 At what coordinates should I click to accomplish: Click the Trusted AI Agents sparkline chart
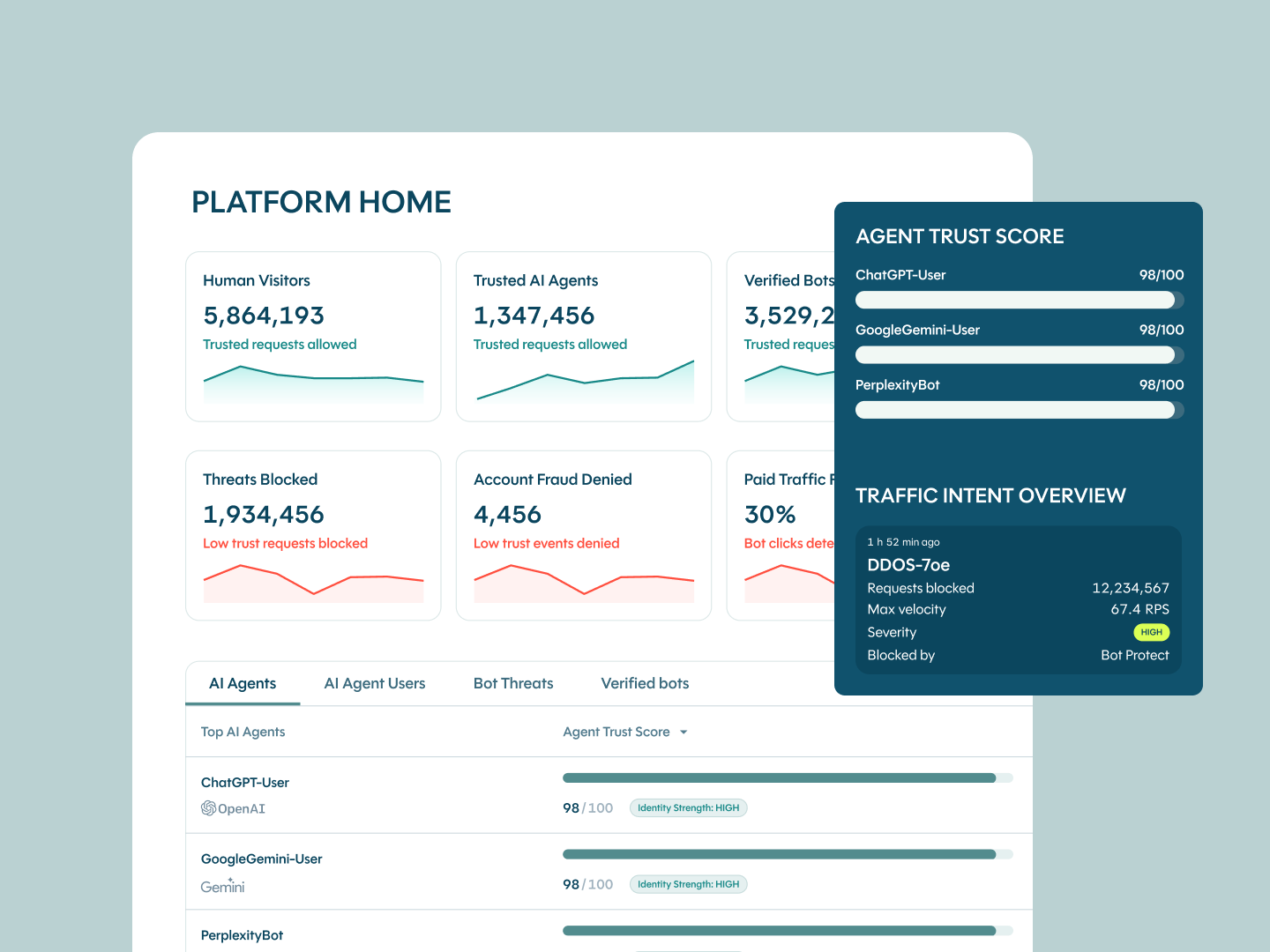pos(584,381)
